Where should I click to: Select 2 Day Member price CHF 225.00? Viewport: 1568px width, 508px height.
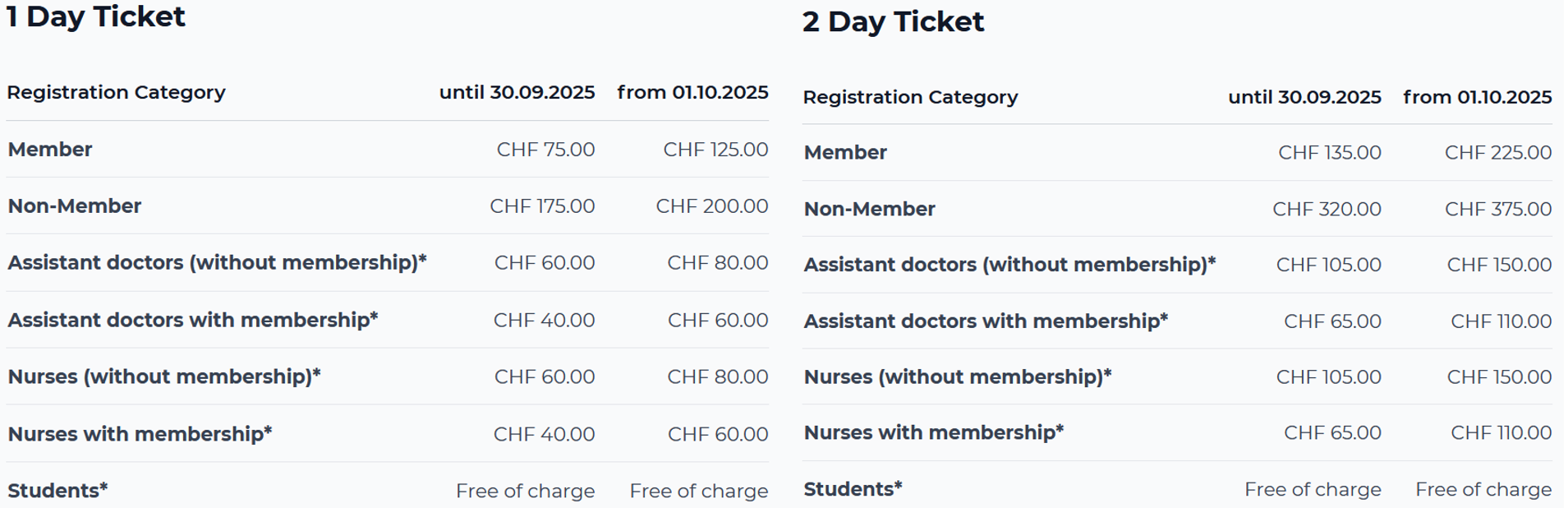pos(1497,153)
